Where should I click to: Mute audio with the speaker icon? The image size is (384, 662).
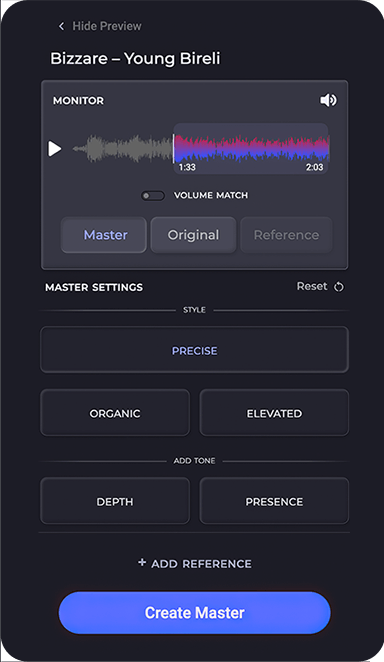[328, 100]
